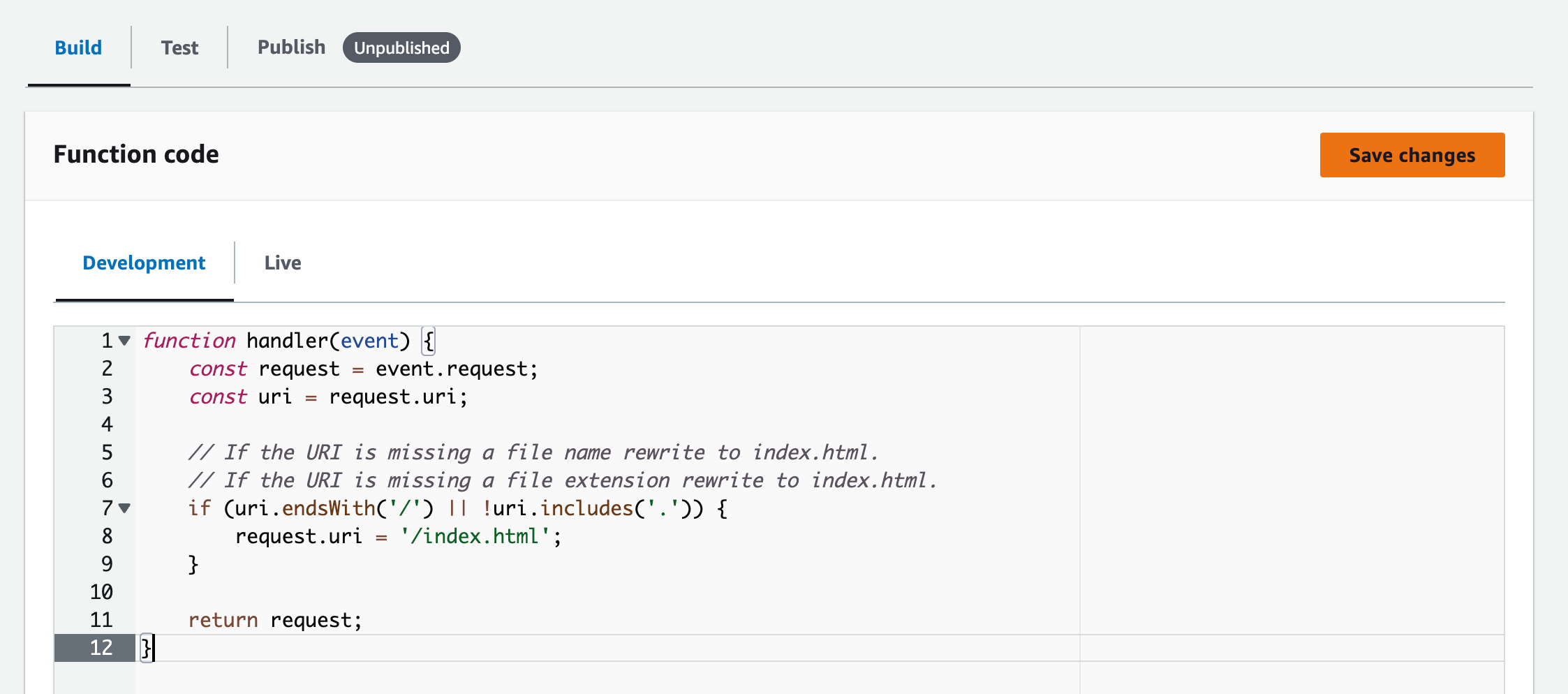Click the empty line 10 in the editor
This screenshot has height=694, width=1568.
(x=489, y=592)
